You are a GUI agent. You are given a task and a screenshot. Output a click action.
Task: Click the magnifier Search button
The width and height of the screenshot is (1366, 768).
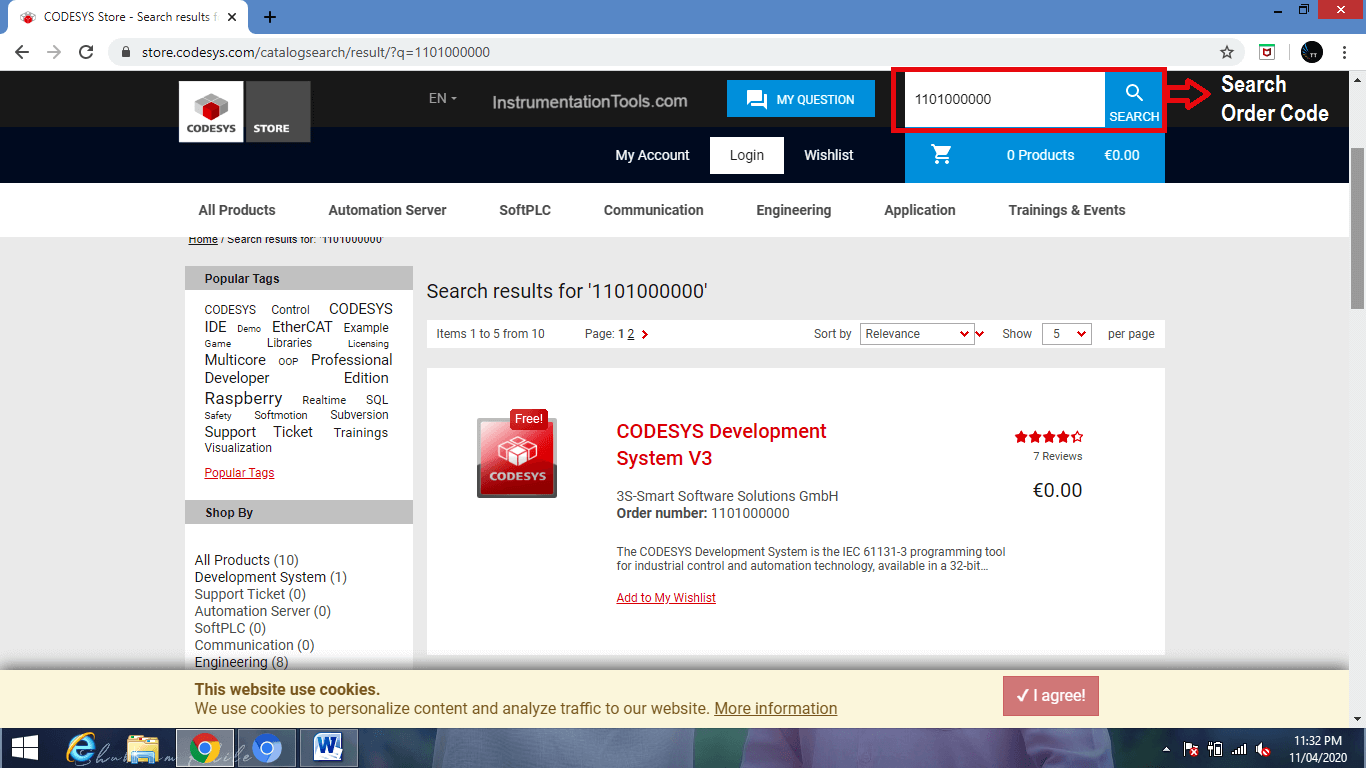pyautogui.click(x=1134, y=100)
